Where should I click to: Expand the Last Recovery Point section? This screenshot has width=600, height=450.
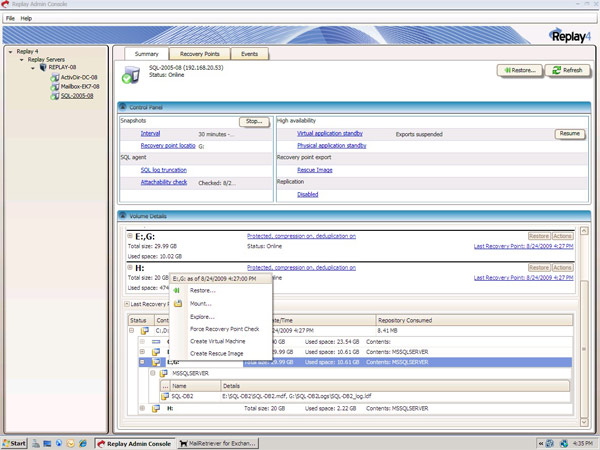pyautogui.click(x=126, y=303)
